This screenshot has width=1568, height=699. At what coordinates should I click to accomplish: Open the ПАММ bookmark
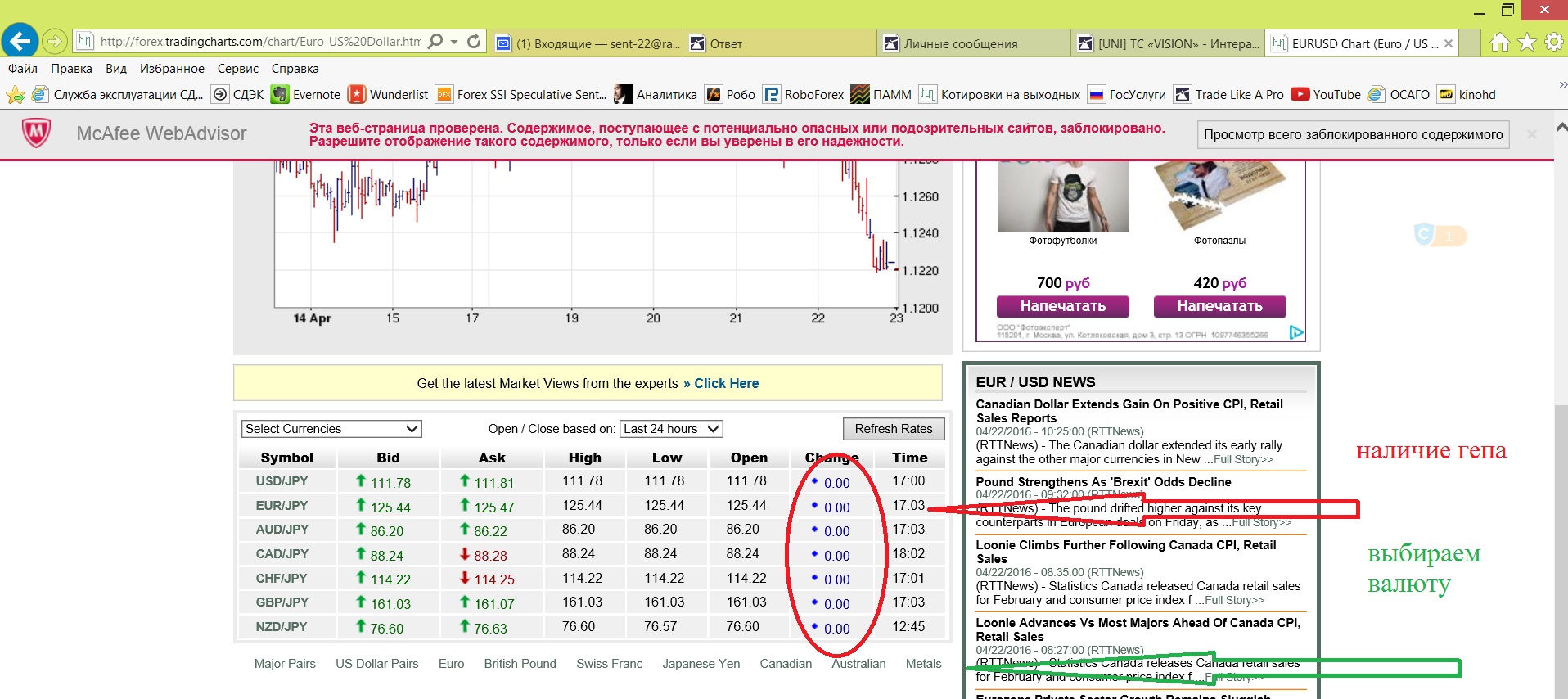tap(881, 95)
